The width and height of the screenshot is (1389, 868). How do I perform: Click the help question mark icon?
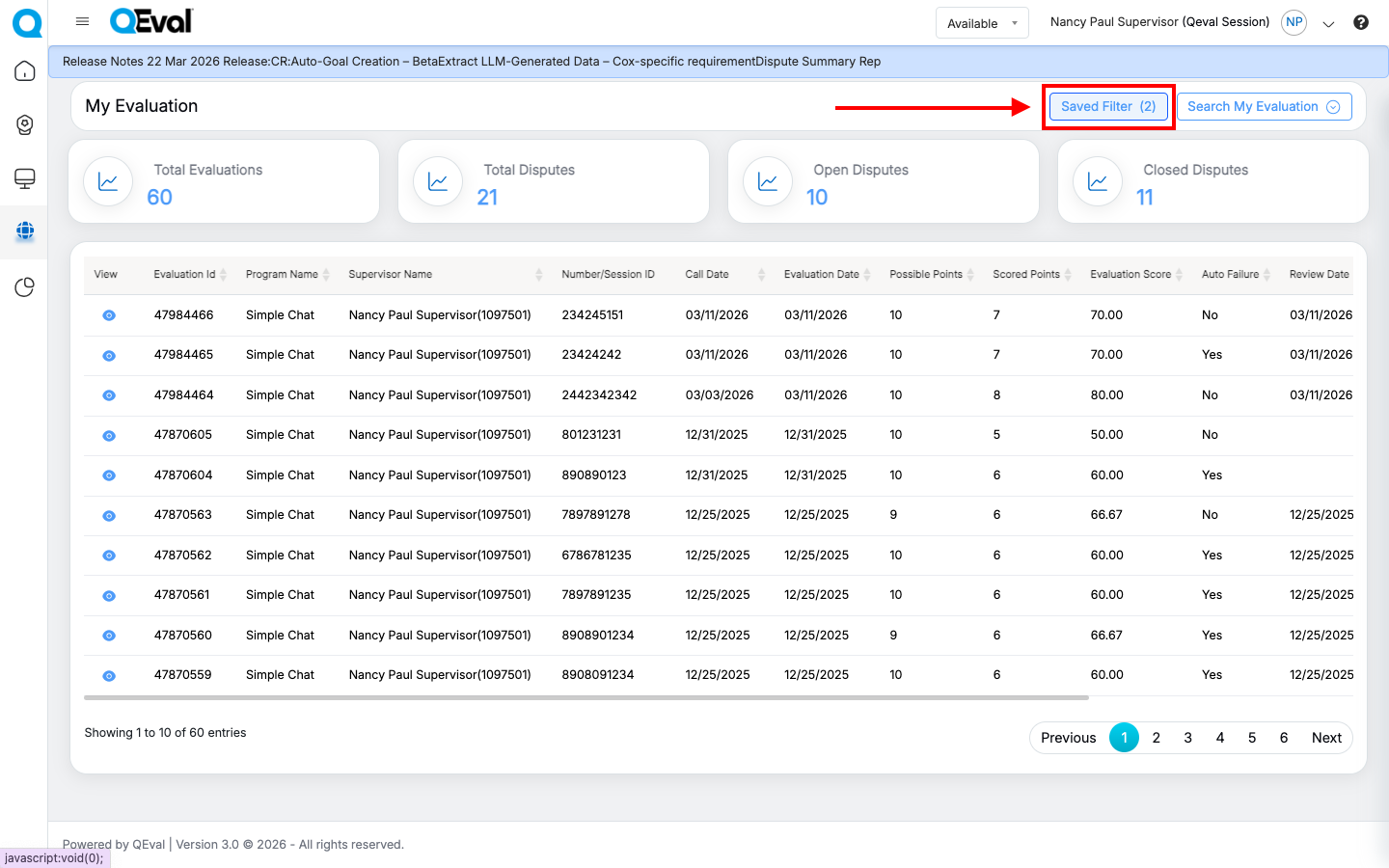(x=1360, y=22)
